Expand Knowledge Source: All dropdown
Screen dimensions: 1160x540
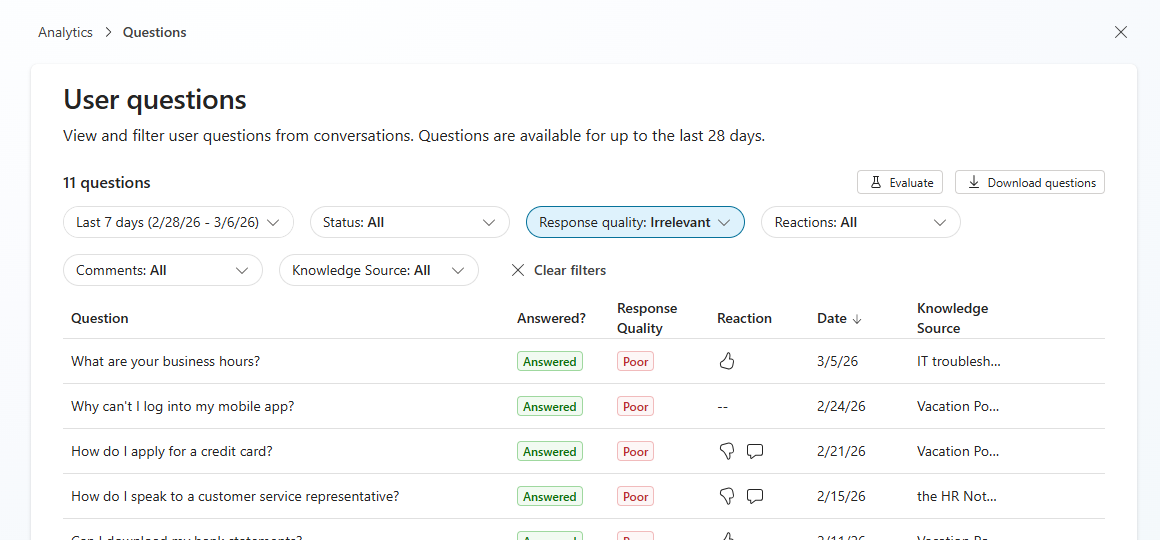pos(379,270)
